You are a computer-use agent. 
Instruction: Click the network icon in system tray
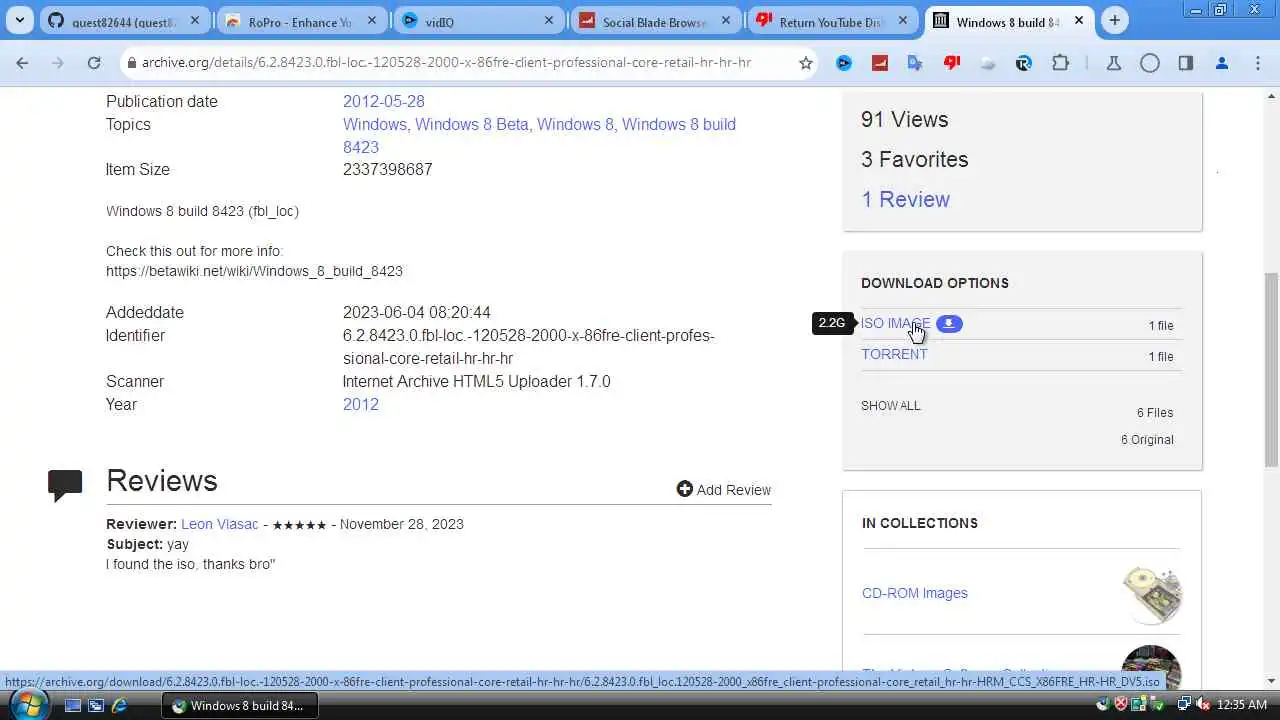(x=1184, y=705)
